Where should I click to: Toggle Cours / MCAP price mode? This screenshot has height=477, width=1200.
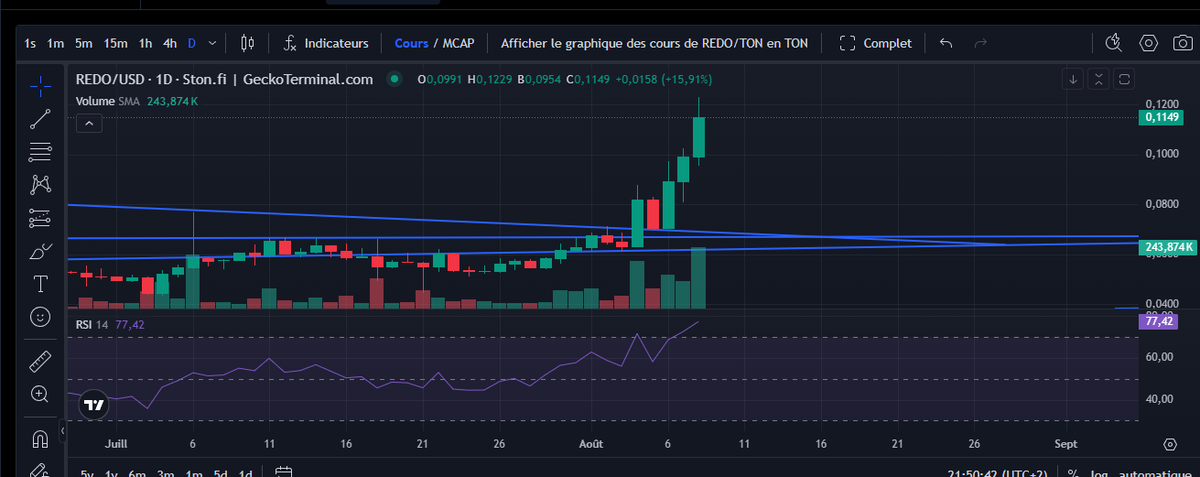click(434, 43)
